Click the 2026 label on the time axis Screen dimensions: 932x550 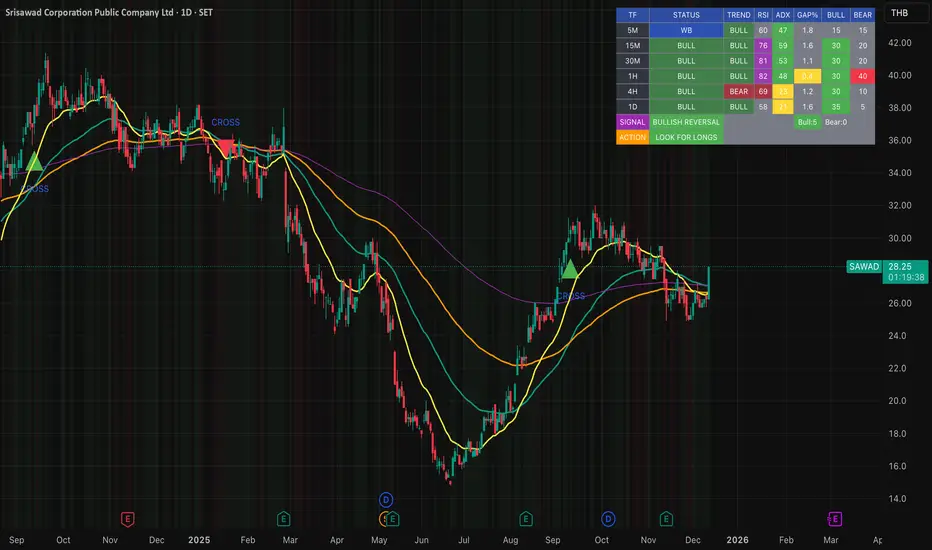coord(736,539)
